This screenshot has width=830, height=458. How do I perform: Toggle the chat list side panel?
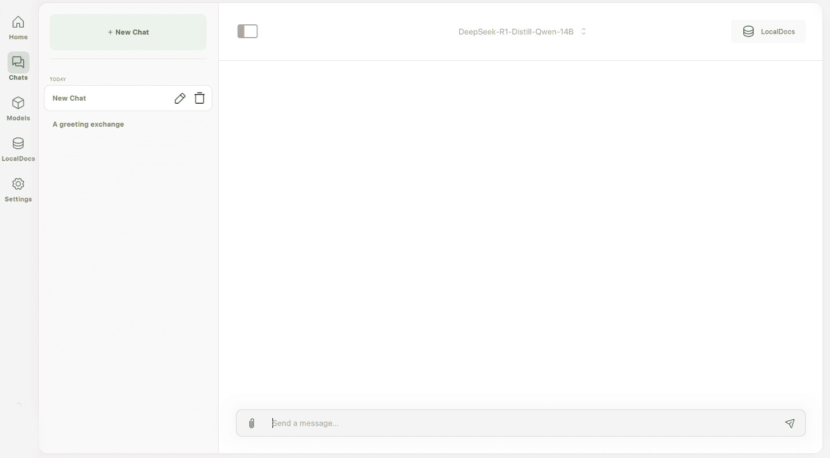(x=248, y=31)
